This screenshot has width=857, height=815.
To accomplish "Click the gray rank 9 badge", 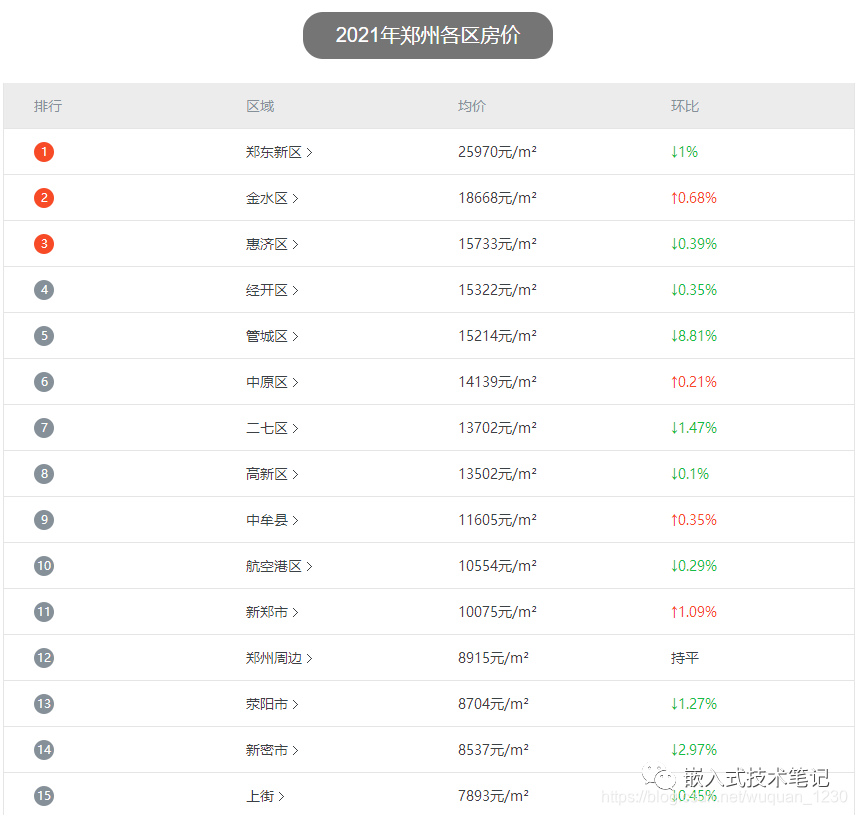I will [x=44, y=519].
